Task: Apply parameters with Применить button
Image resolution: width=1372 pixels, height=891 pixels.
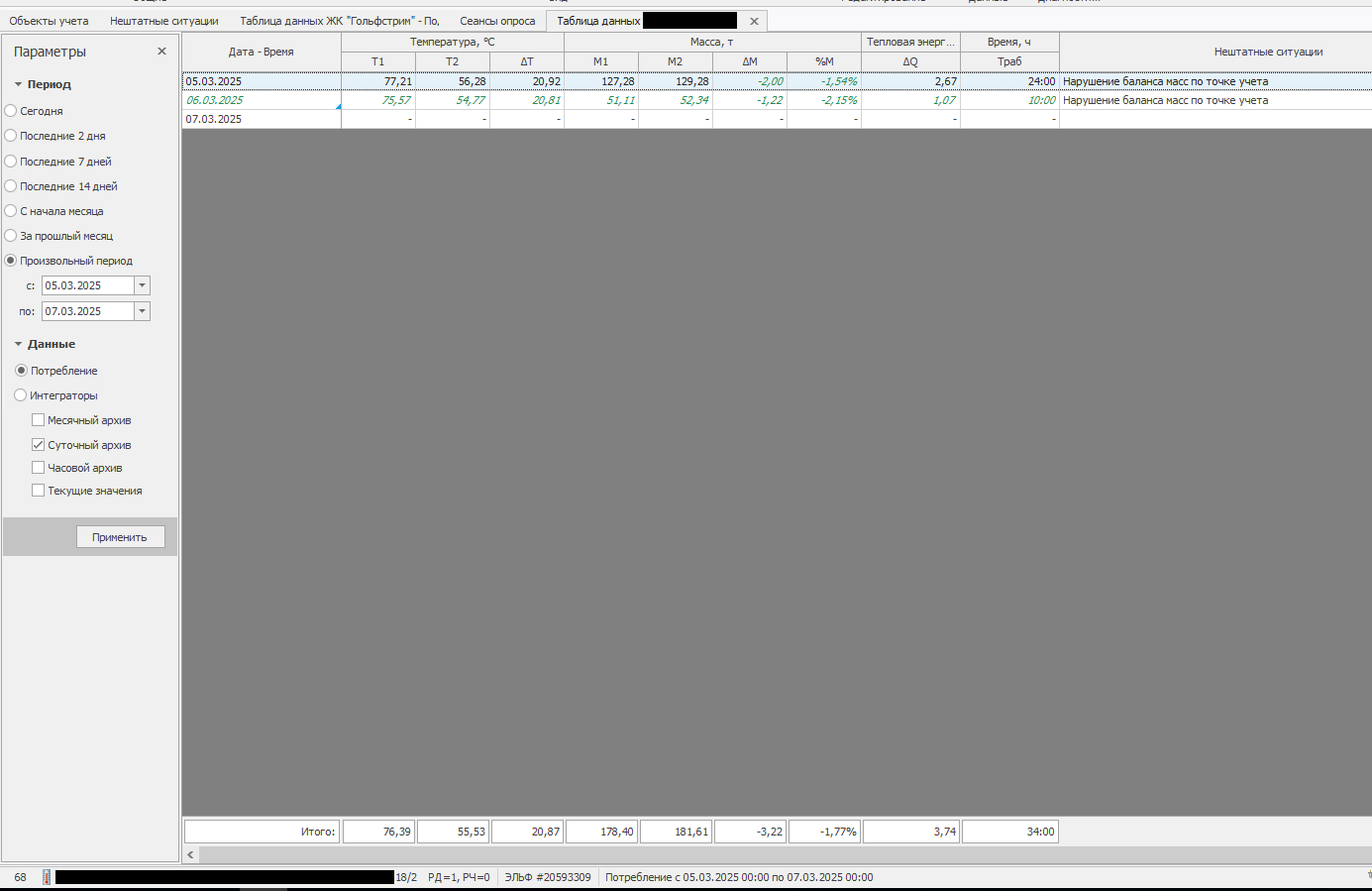Action: (120, 537)
